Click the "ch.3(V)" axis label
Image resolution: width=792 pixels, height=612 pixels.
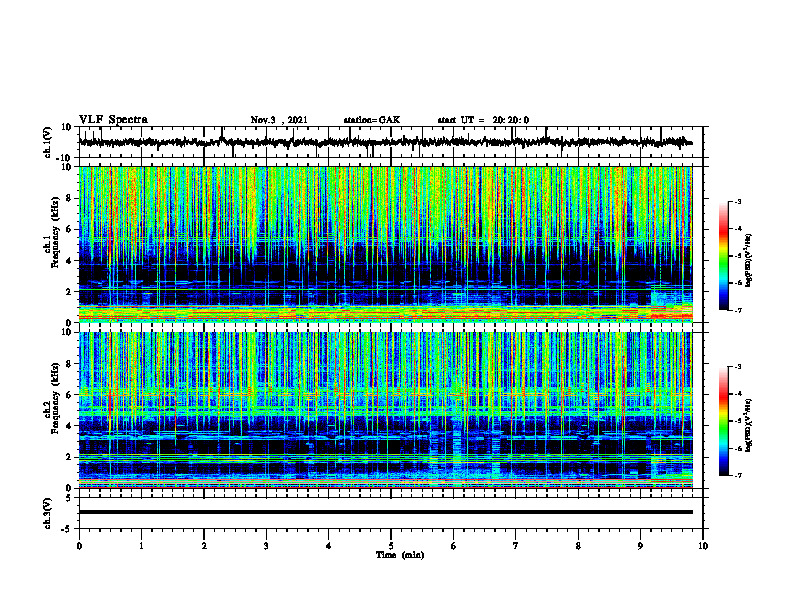(47, 513)
